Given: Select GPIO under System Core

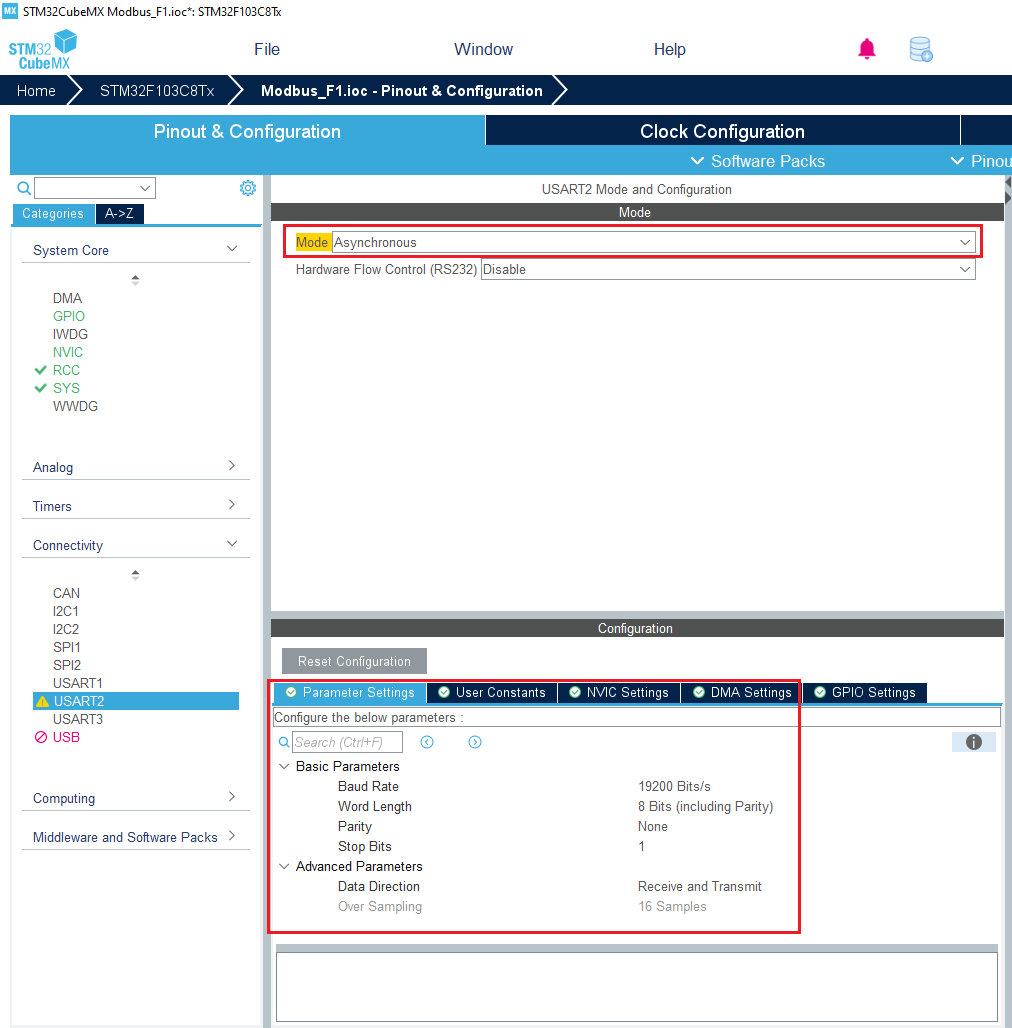Looking at the screenshot, I should pyautogui.click(x=69, y=316).
